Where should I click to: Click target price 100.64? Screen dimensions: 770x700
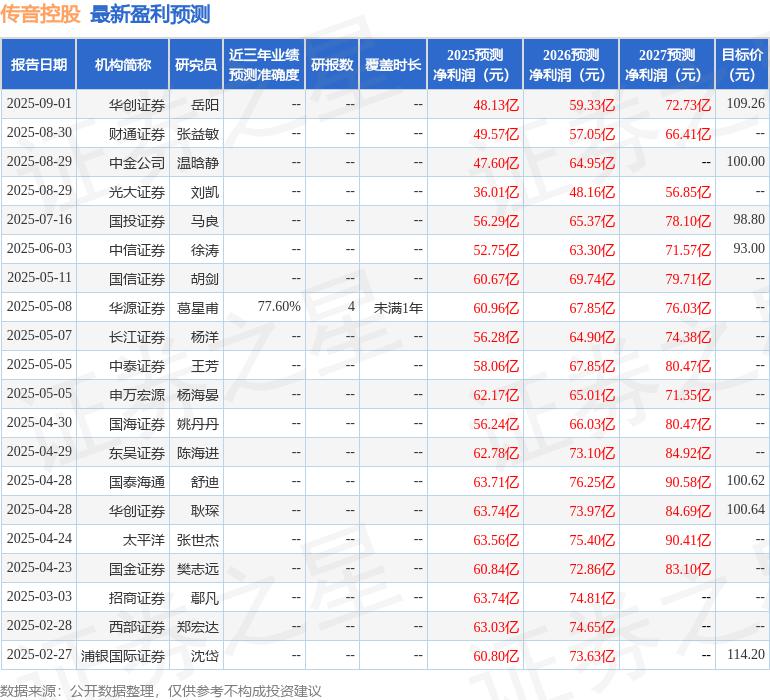[745, 509]
